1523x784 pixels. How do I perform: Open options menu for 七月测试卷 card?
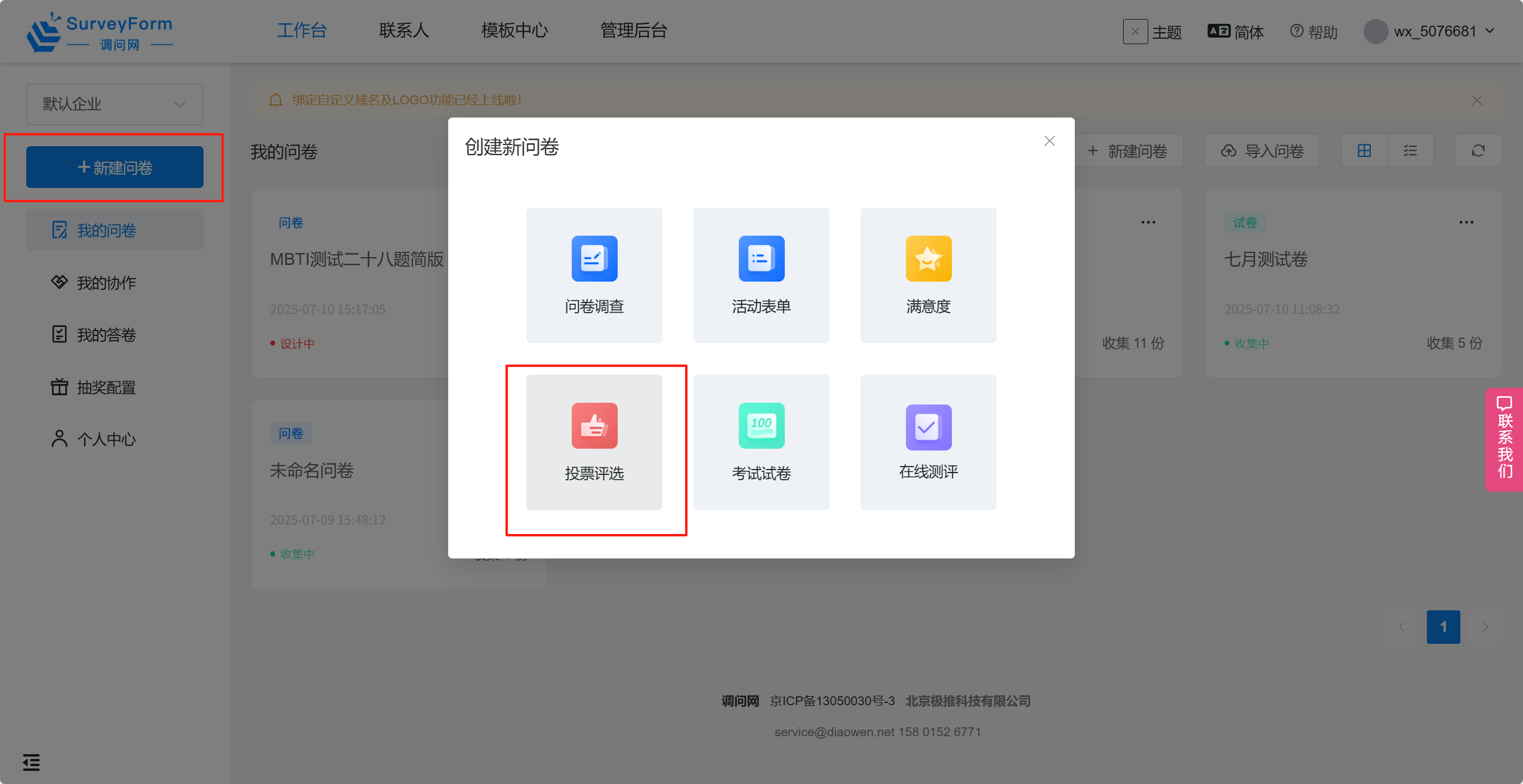click(1466, 223)
